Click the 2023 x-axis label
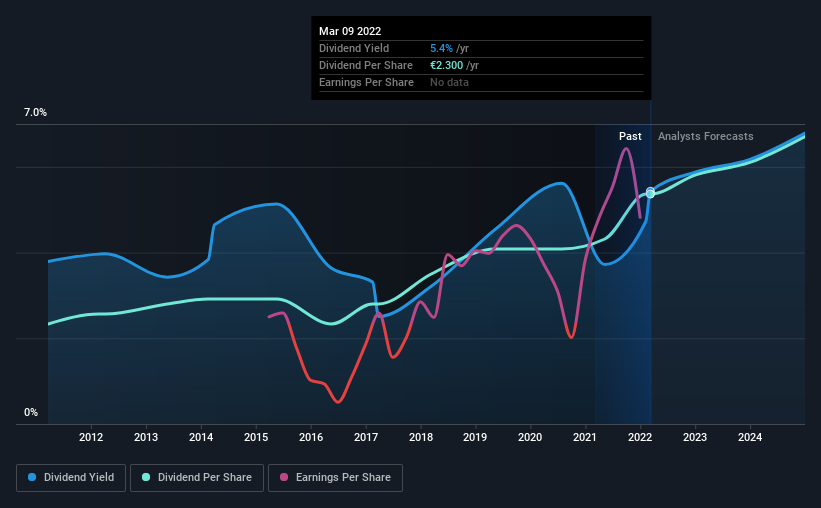The width and height of the screenshot is (821, 508). [695, 437]
